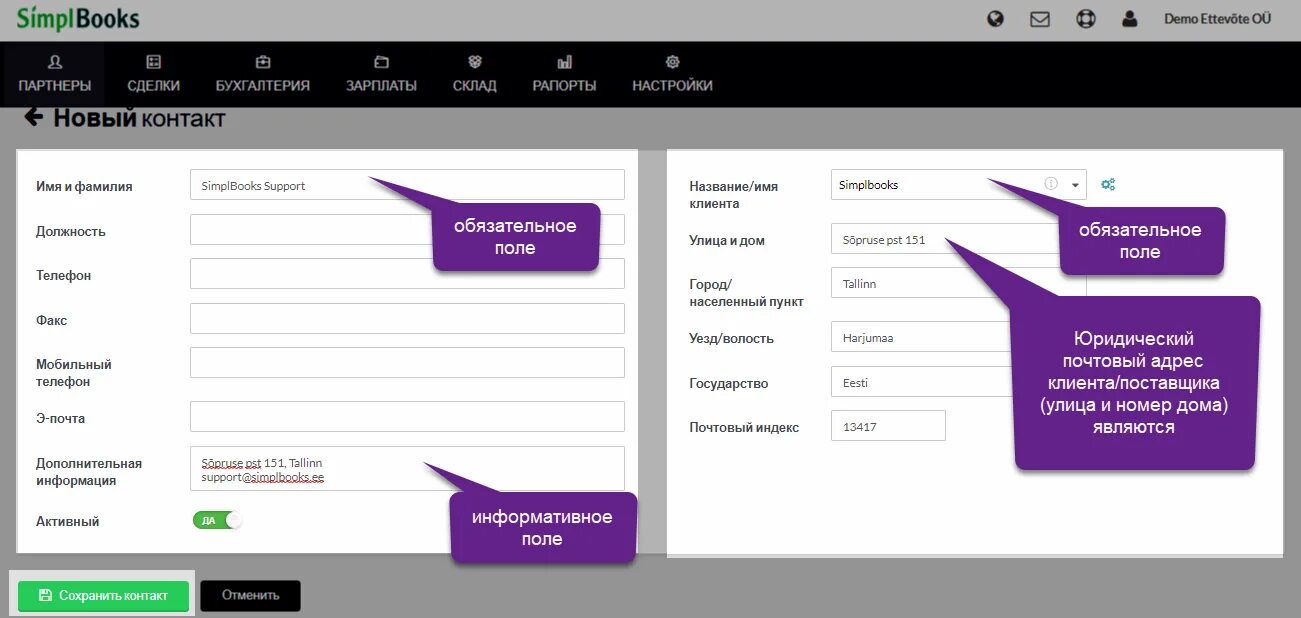This screenshot has width=1301, height=618.
Task: Open the ЗАРПЛАТЫ menu
Action: click(381, 75)
